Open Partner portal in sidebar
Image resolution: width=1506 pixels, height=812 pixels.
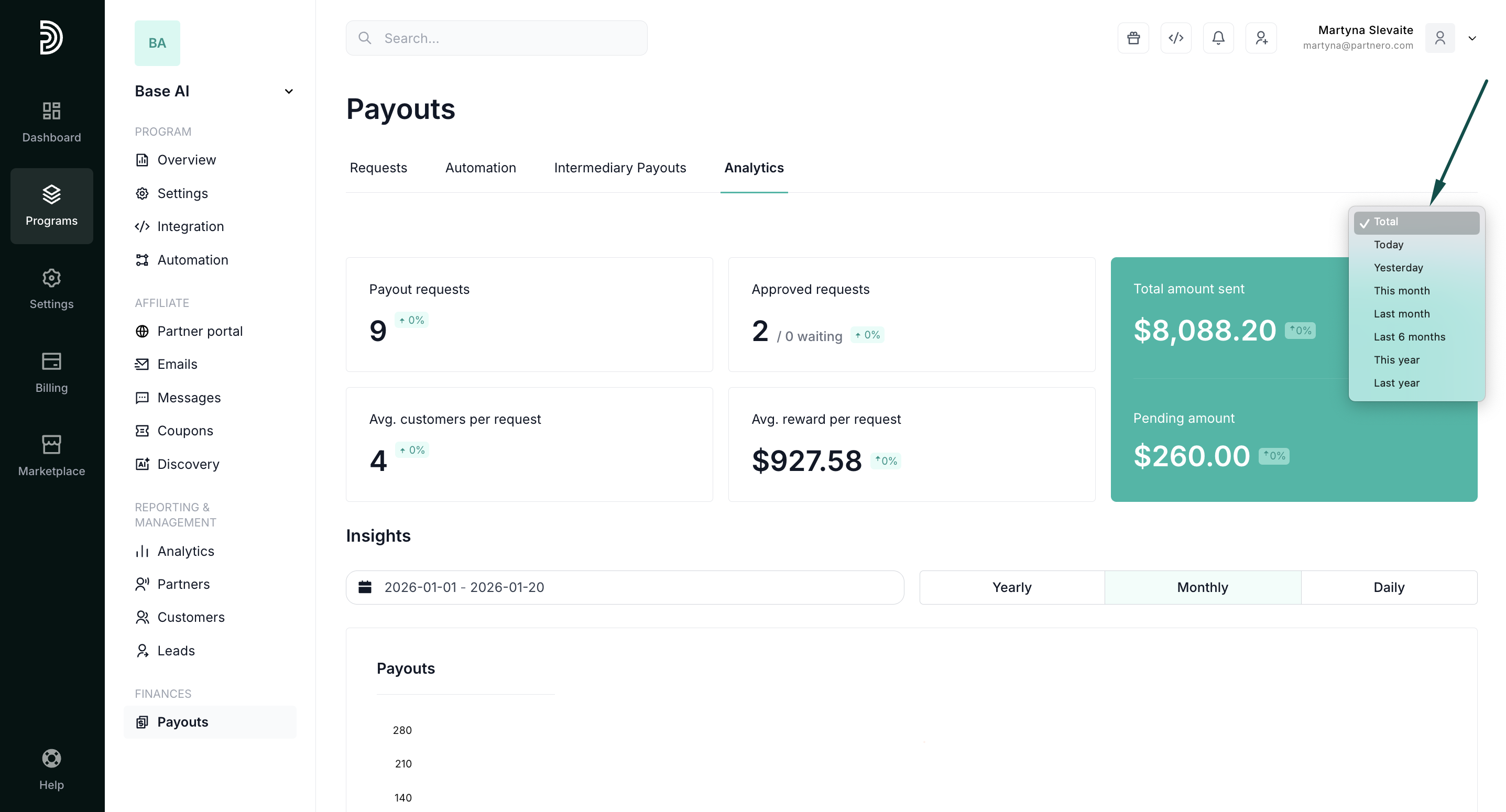199,331
